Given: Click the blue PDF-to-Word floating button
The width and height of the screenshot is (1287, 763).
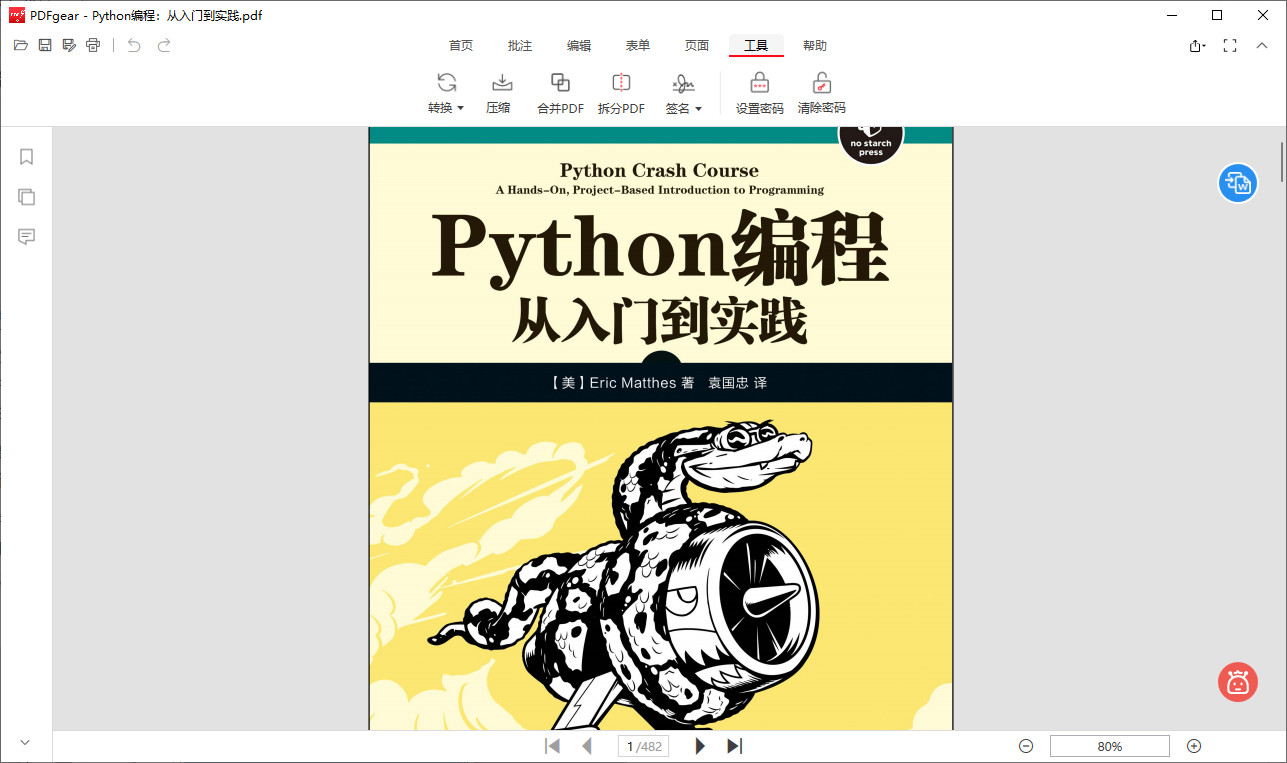Looking at the screenshot, I should [x=1238, y=183].
